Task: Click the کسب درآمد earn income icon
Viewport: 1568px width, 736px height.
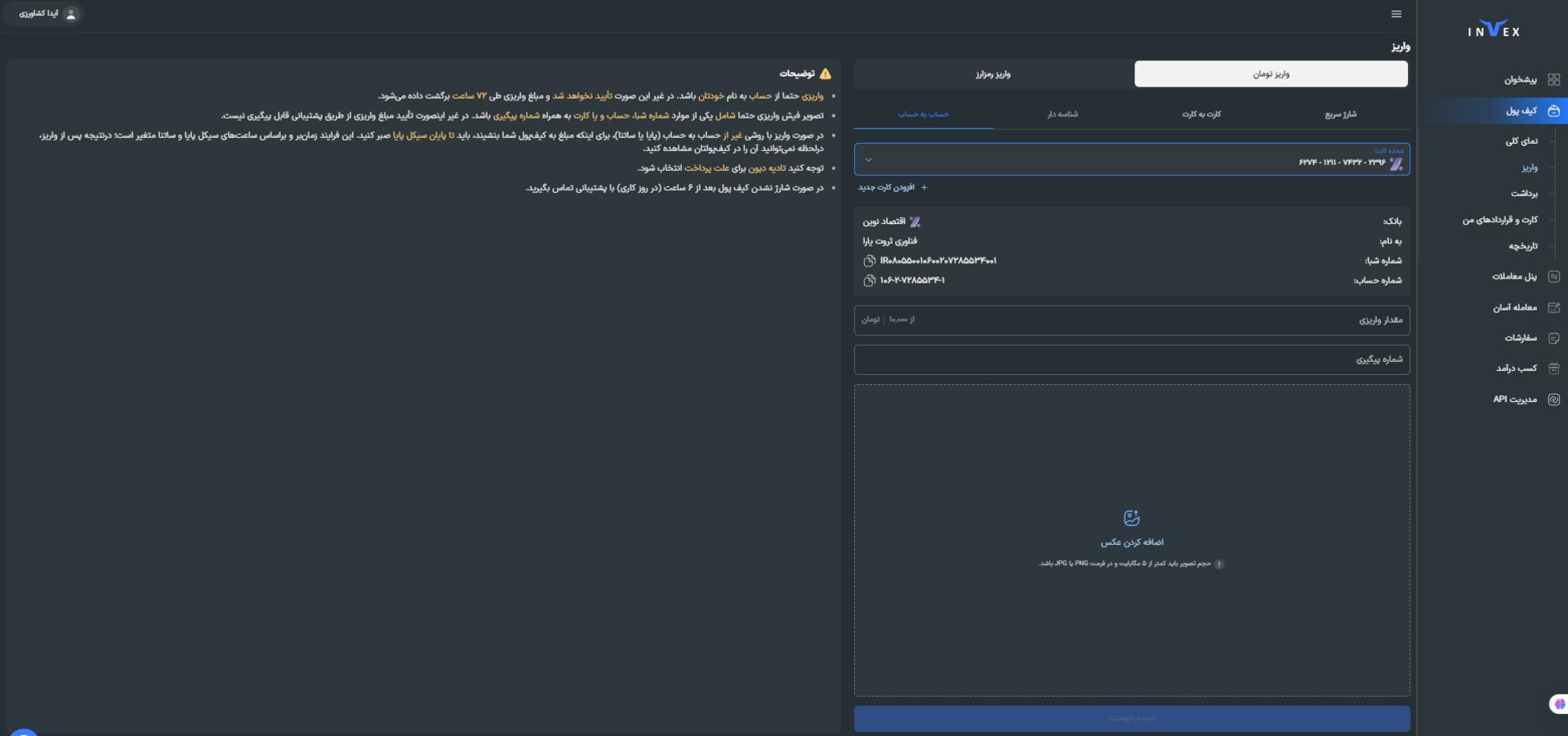Action: click(1553, 368)
